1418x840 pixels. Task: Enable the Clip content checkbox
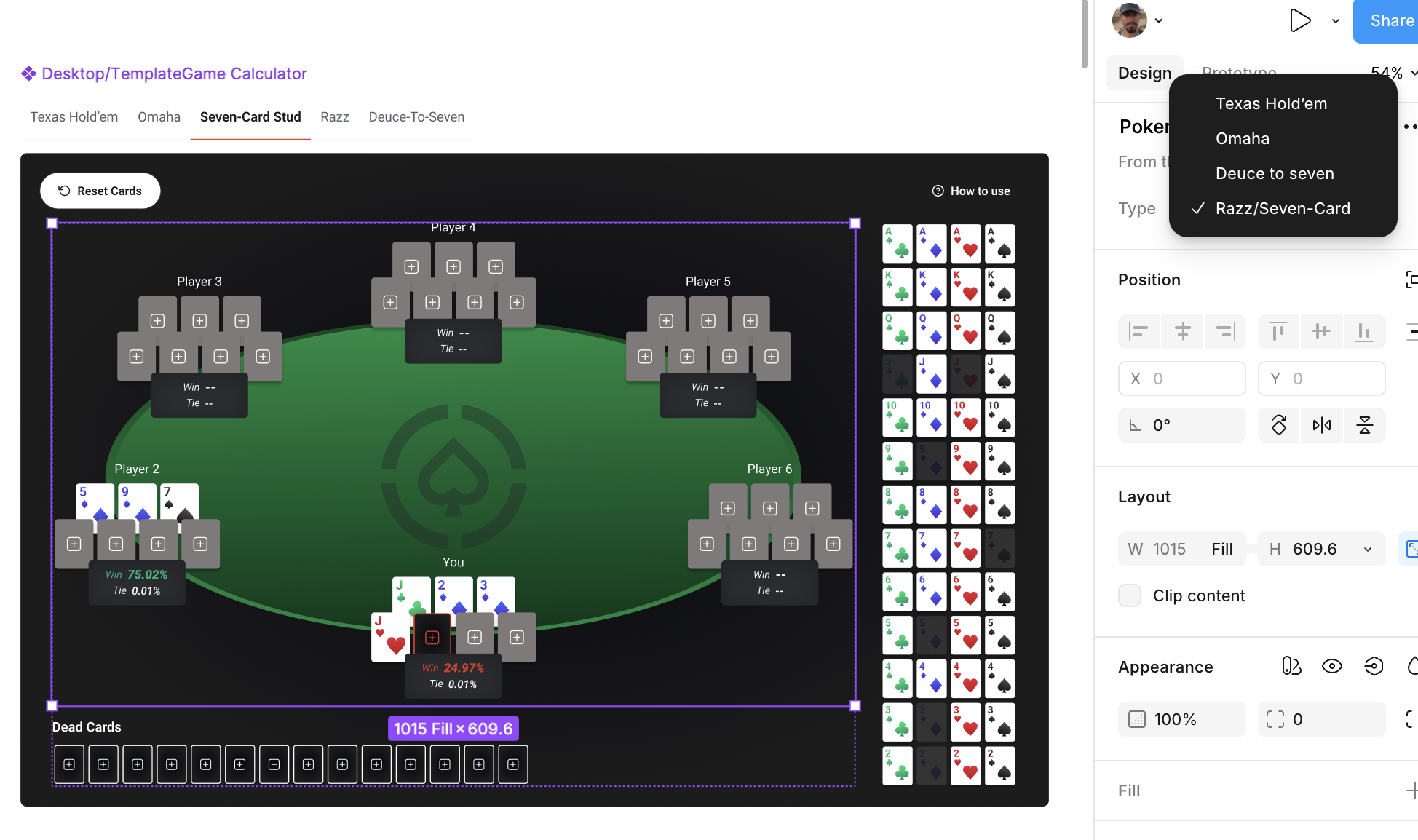click(x=1130, y=595)
